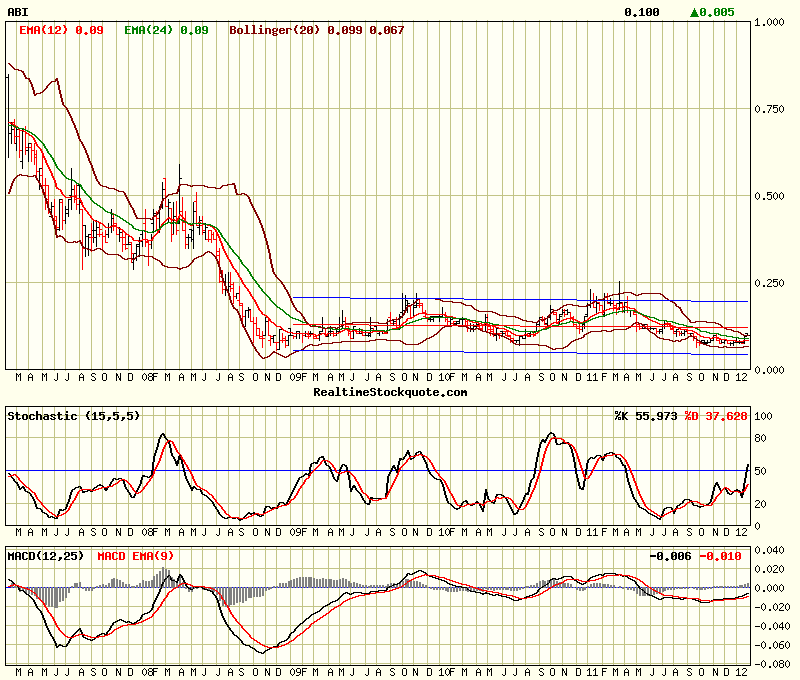Click the 0.100 last price at top

pos(641,12)
